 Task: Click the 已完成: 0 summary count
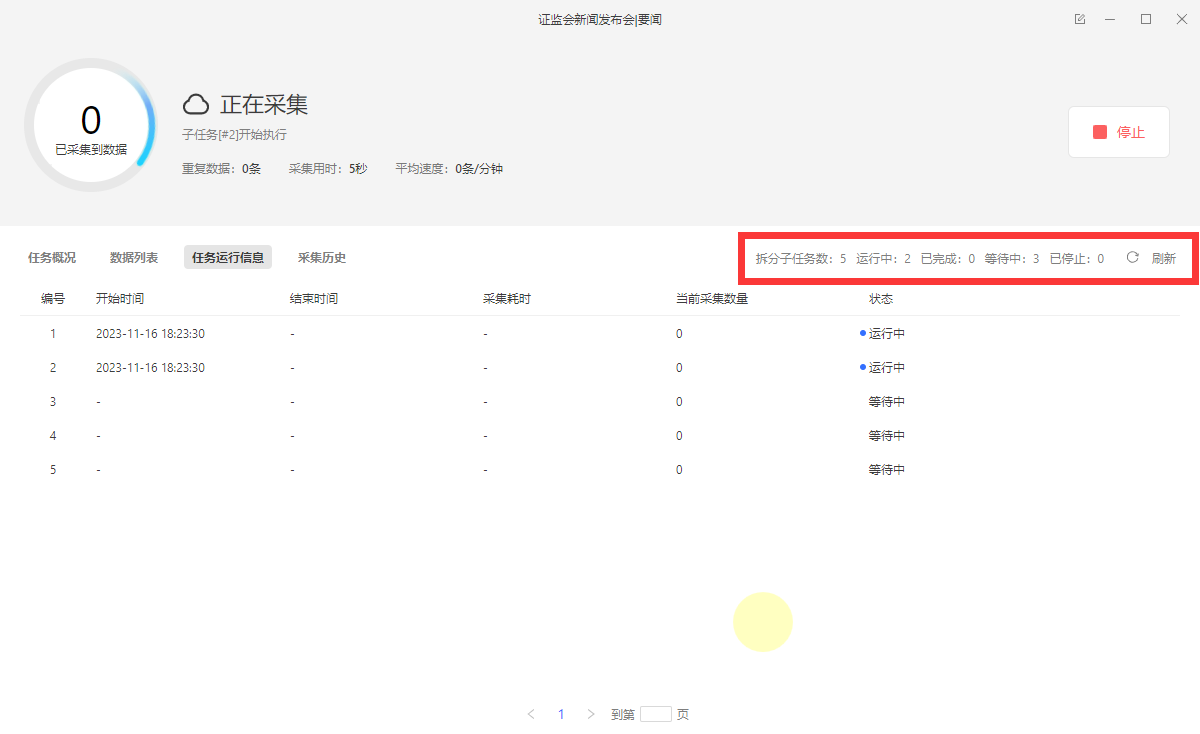tap(948, 258)
